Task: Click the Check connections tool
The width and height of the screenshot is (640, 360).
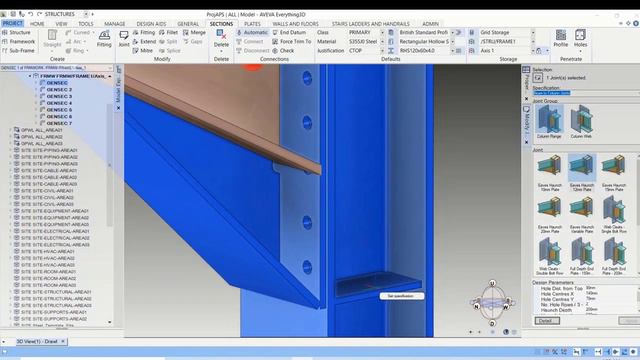Action: (283, 51)
